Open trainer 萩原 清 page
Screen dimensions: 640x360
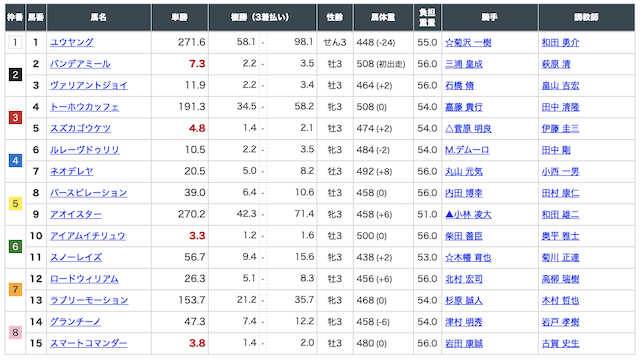tap(556, 64)
